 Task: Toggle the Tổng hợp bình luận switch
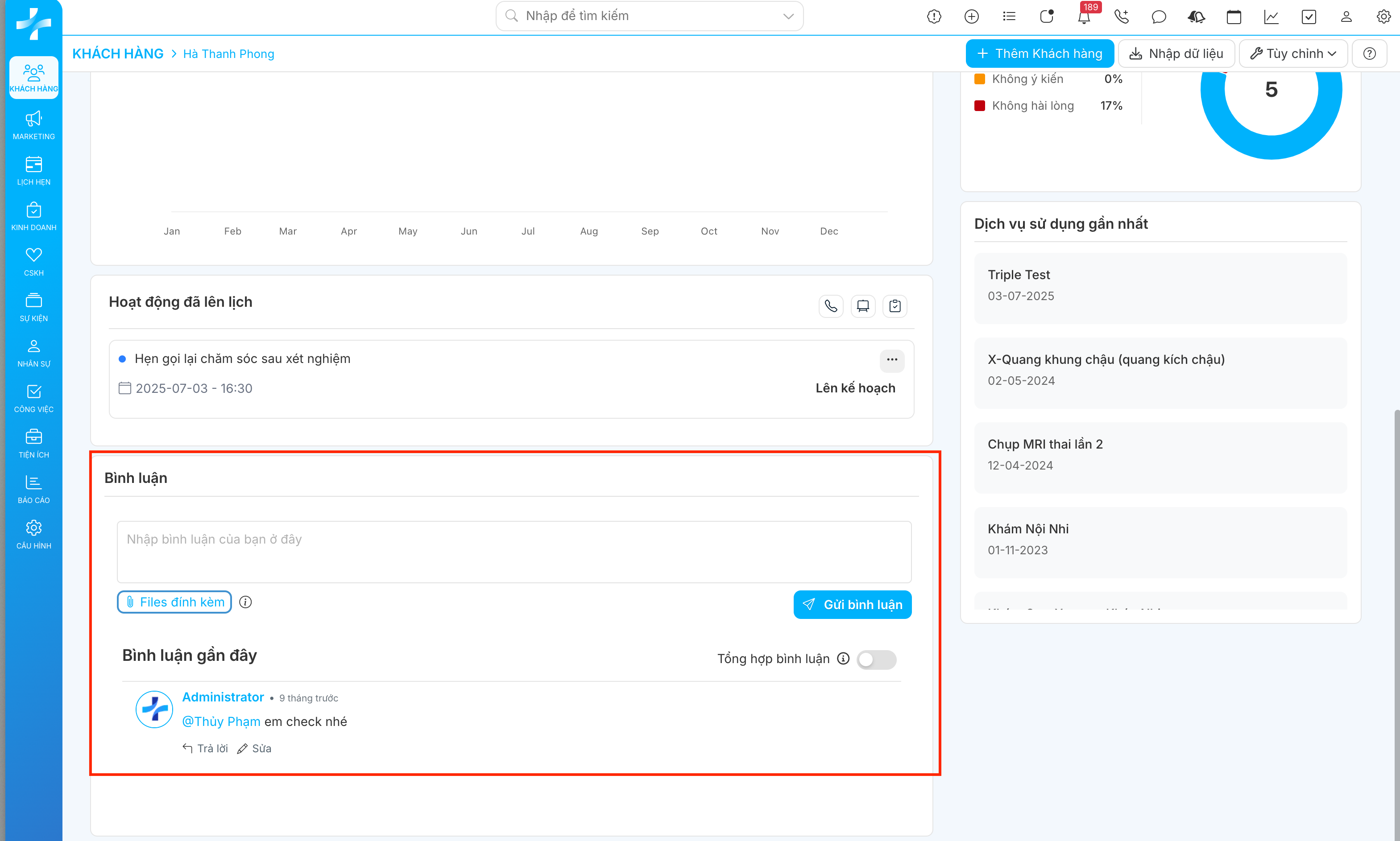pos(876,659)
